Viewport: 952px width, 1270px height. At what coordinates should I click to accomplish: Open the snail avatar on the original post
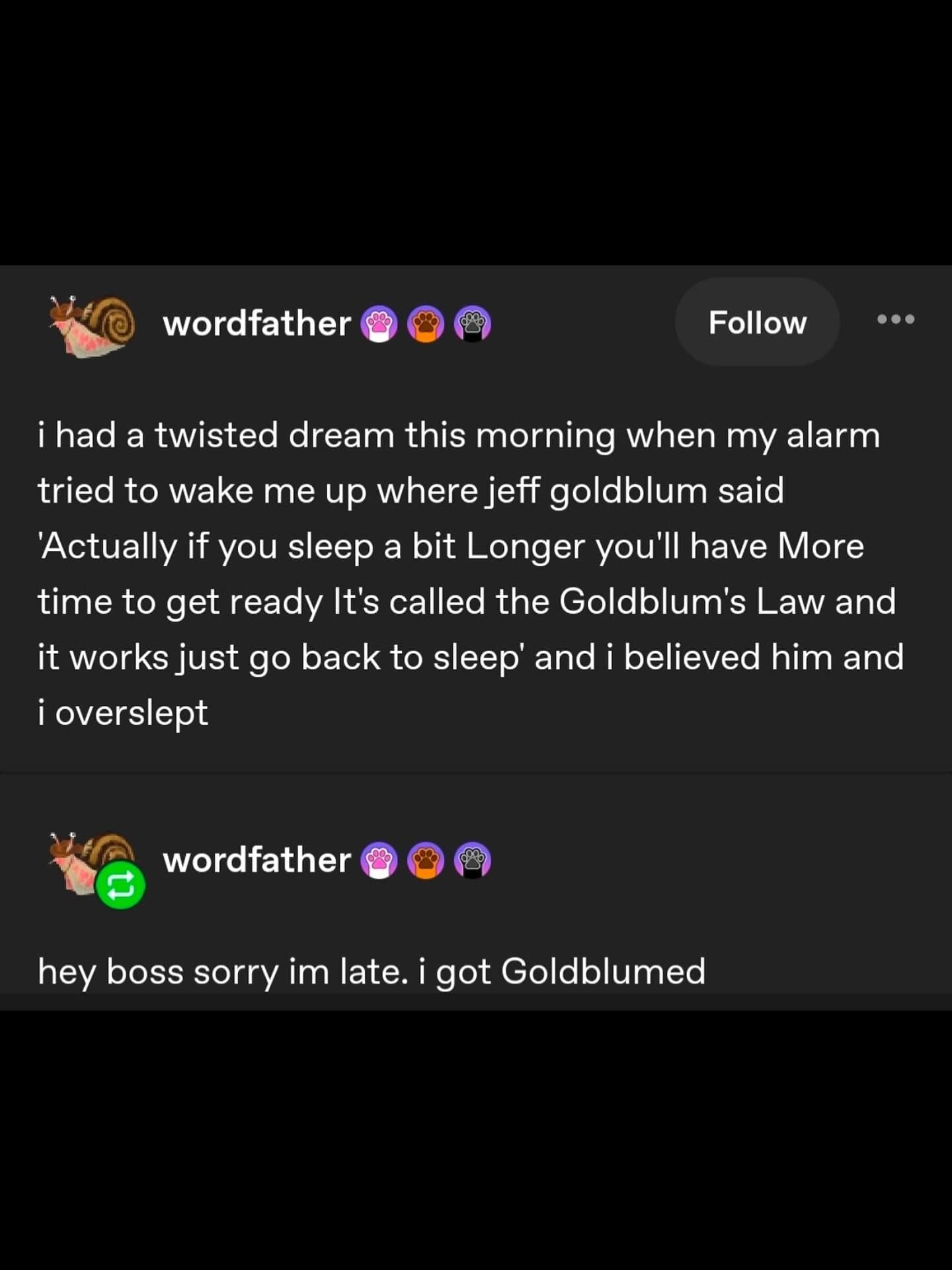(92, 325)
